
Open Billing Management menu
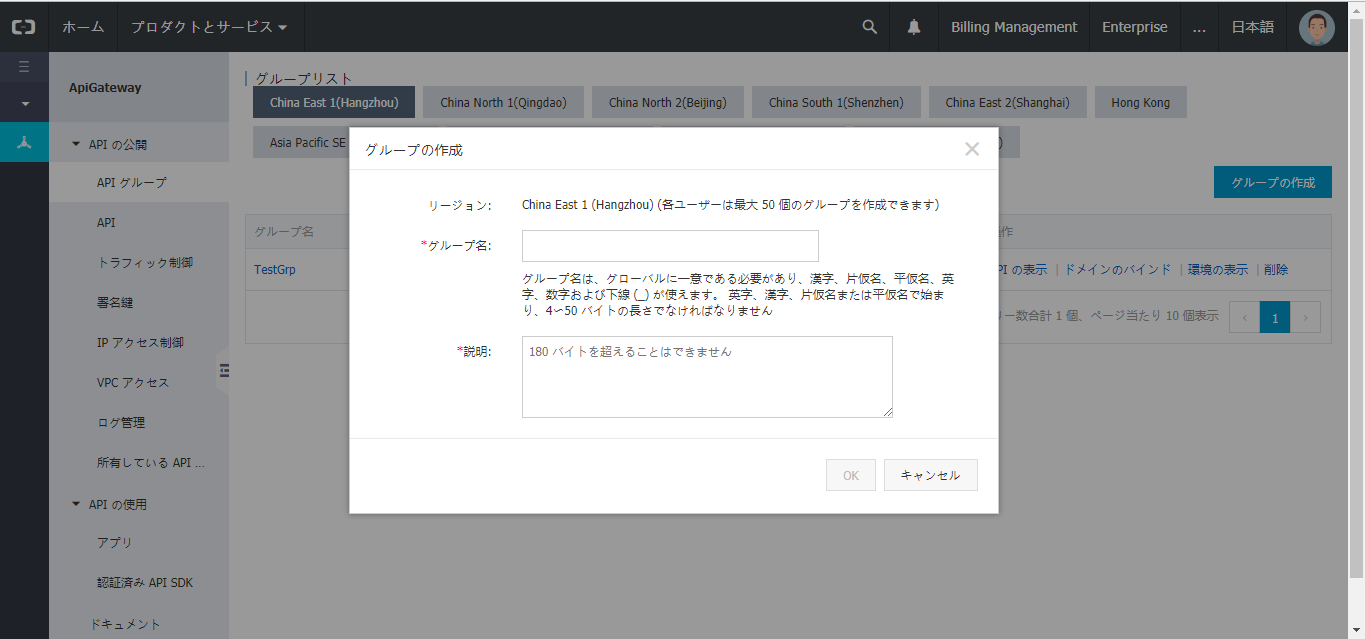click(1014, 27)
